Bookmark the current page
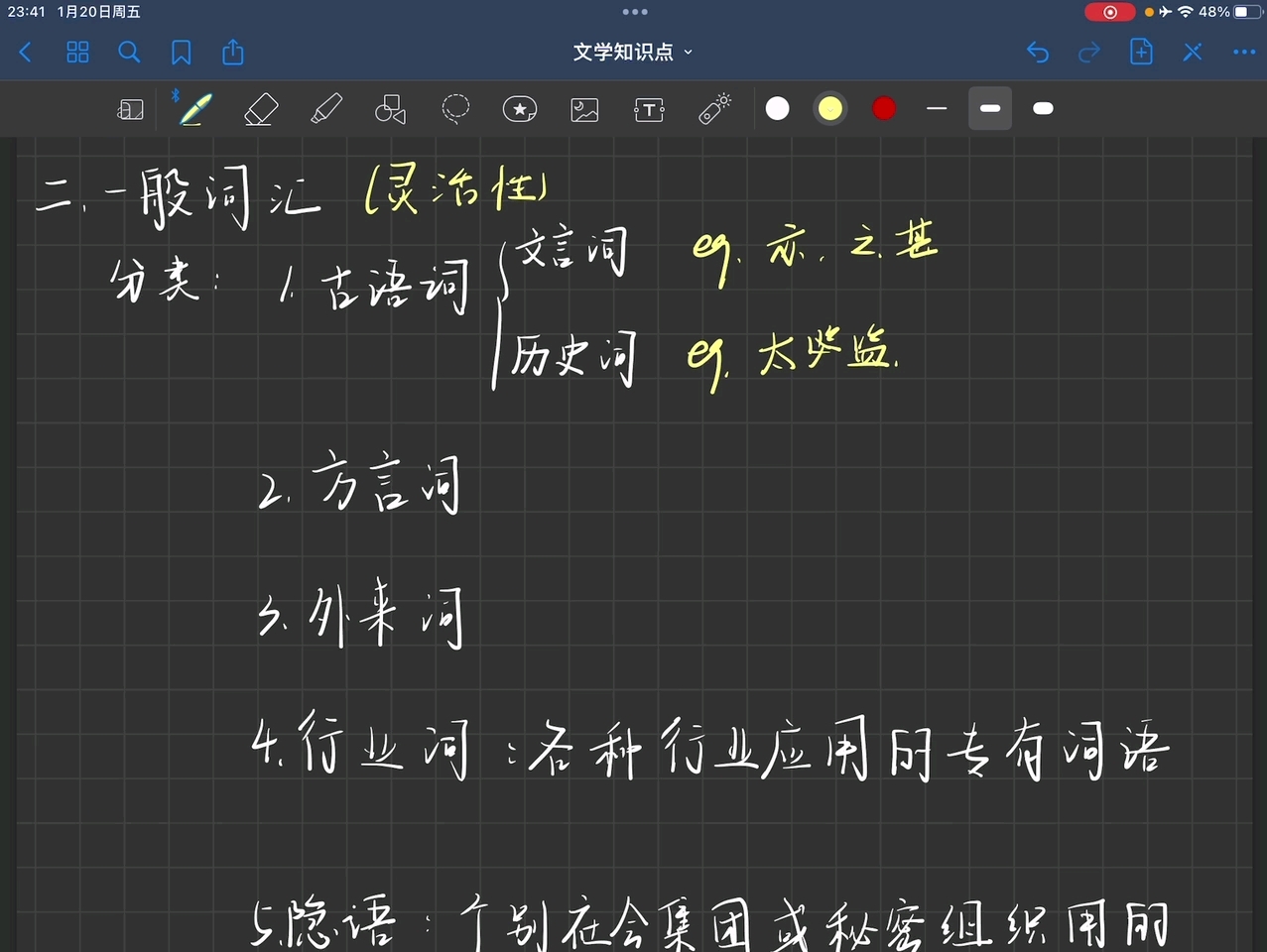 181,52
